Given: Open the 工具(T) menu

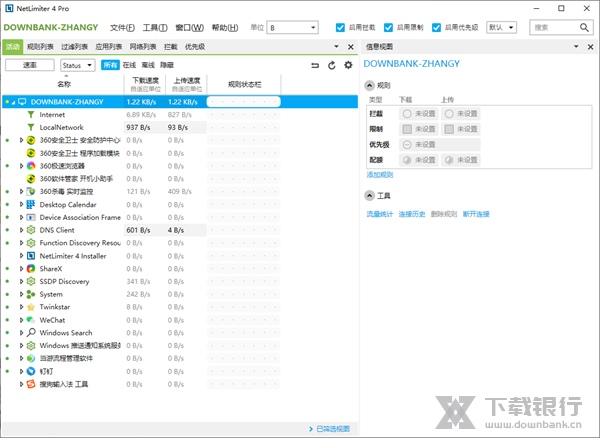Looking at the screenshot, I should (155, 28).
